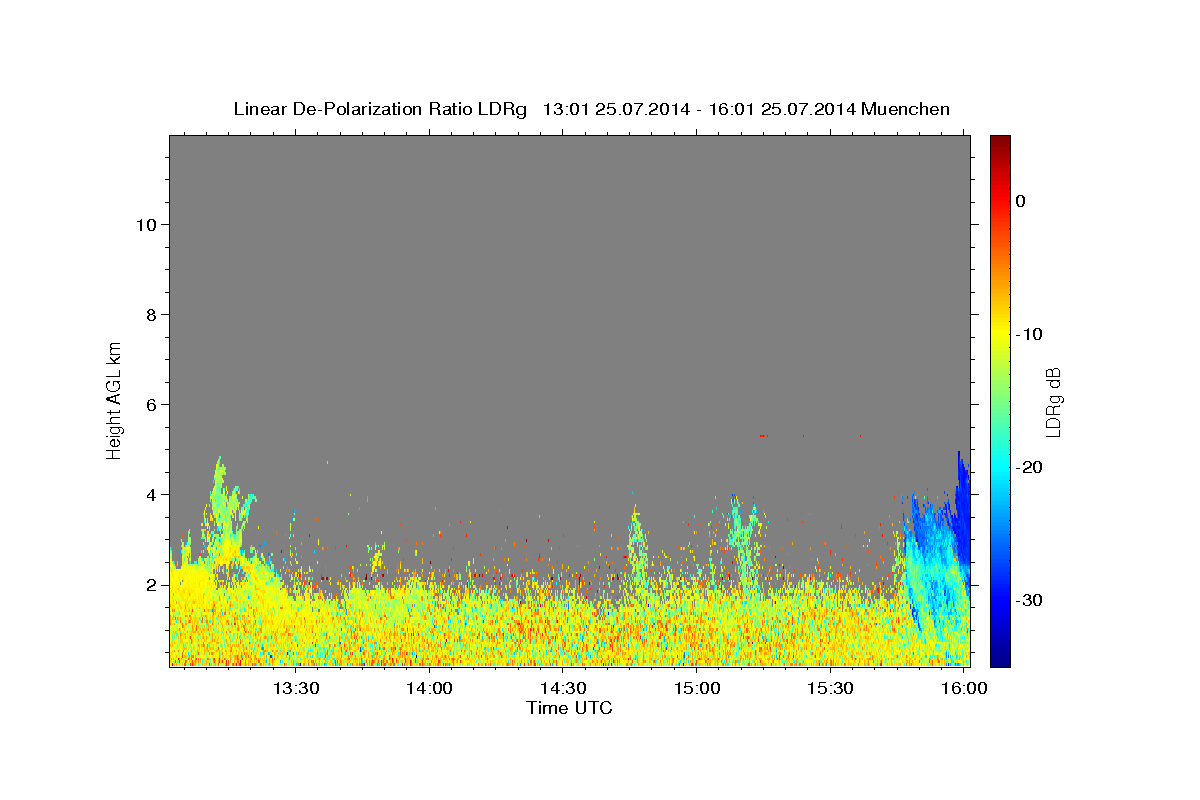This screenshot has width=1200, height=800.
Task: Click the '0' colorbar label
Action: tap(1020, 201)
